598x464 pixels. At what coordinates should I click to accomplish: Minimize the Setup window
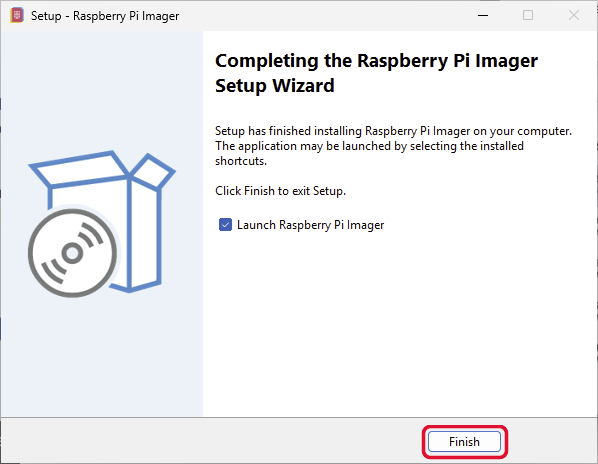click(483, 16)
